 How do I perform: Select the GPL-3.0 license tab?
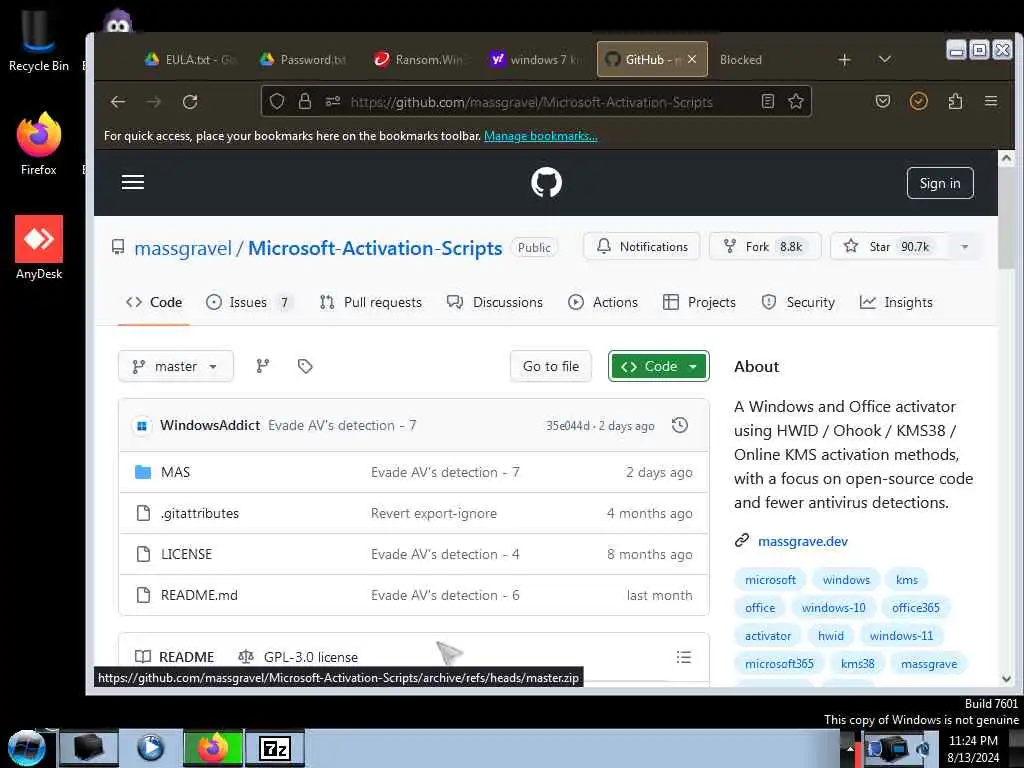coord(298,657)
